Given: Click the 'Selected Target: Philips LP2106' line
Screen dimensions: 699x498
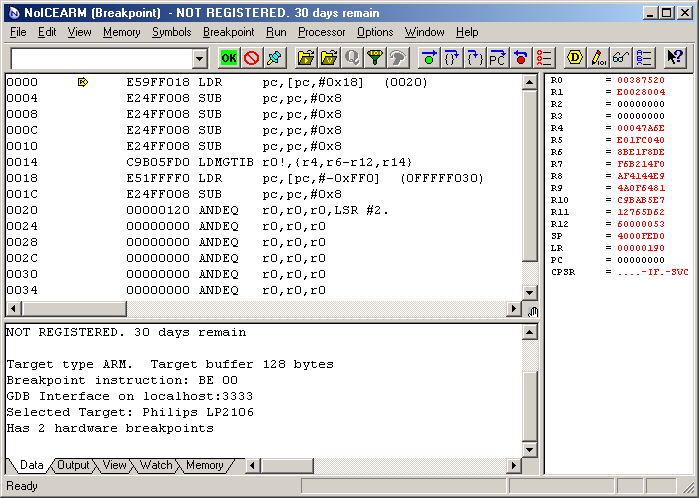Looking at the screenshot, I should click(x=130, y=412).
